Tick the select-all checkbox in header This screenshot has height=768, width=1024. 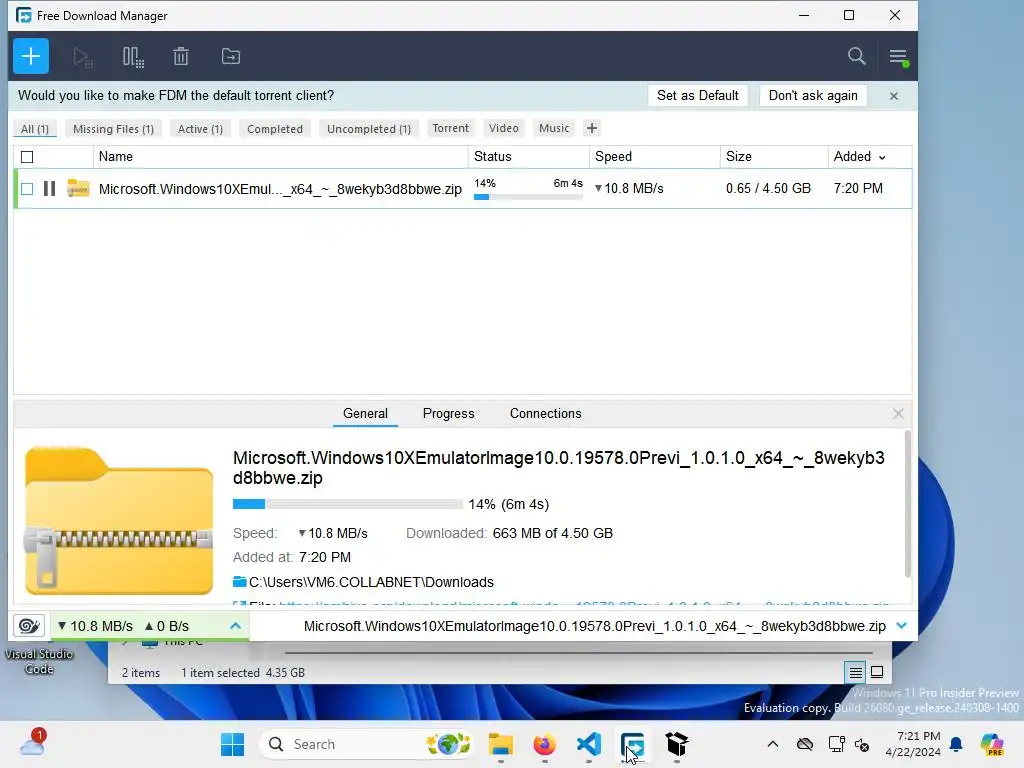(27, 157)
